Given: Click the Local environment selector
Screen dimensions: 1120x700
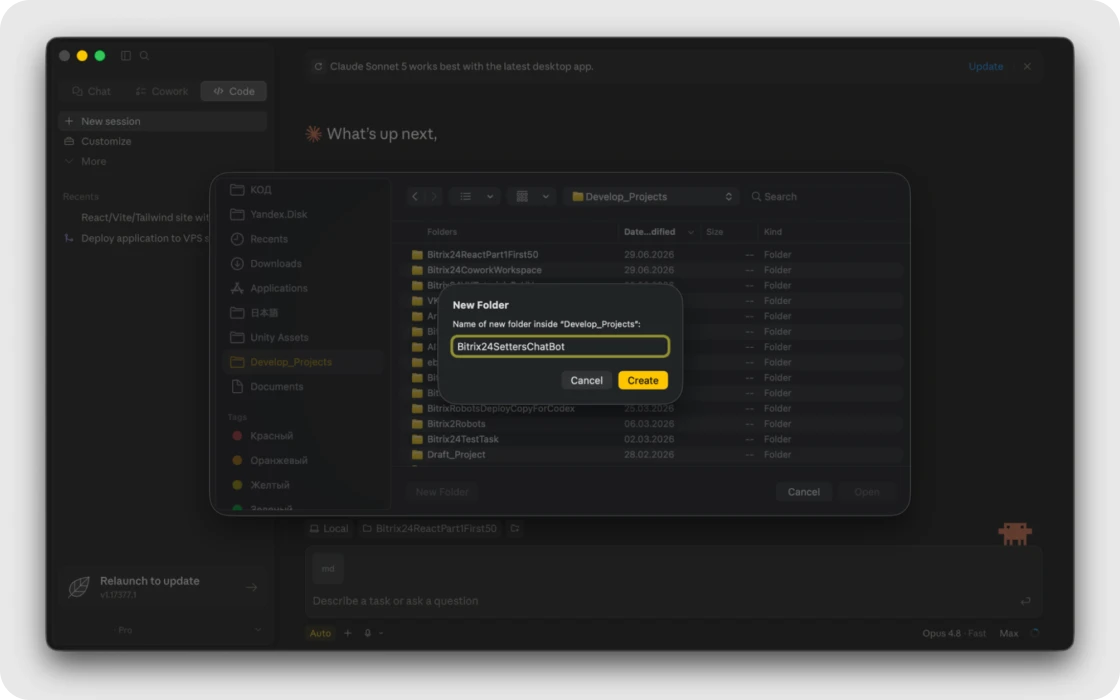Looking at the screenshot, I should coord(329,529).
